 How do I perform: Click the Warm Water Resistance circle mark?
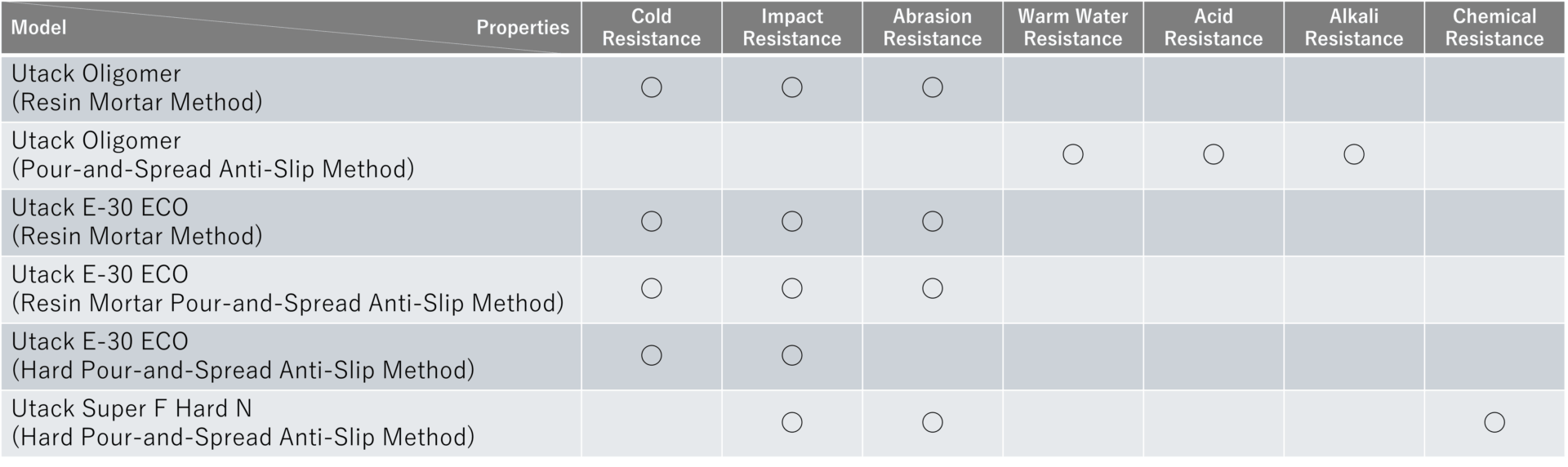pyautogui.click(x=1072, y=154)
